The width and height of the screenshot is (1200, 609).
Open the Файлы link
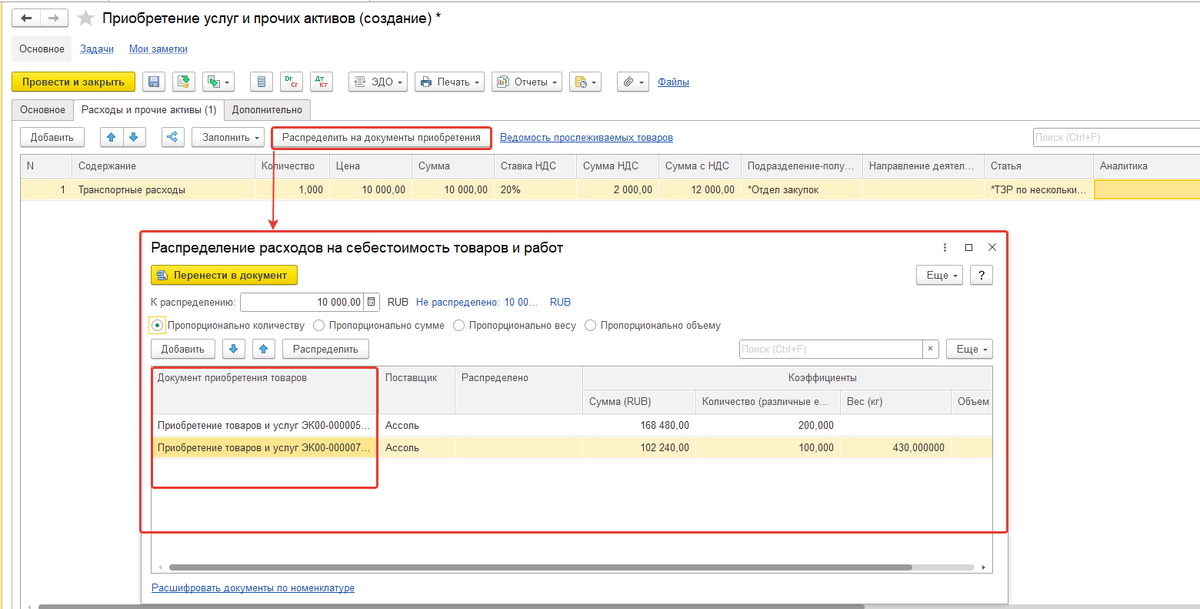click(x=673, y=82)
